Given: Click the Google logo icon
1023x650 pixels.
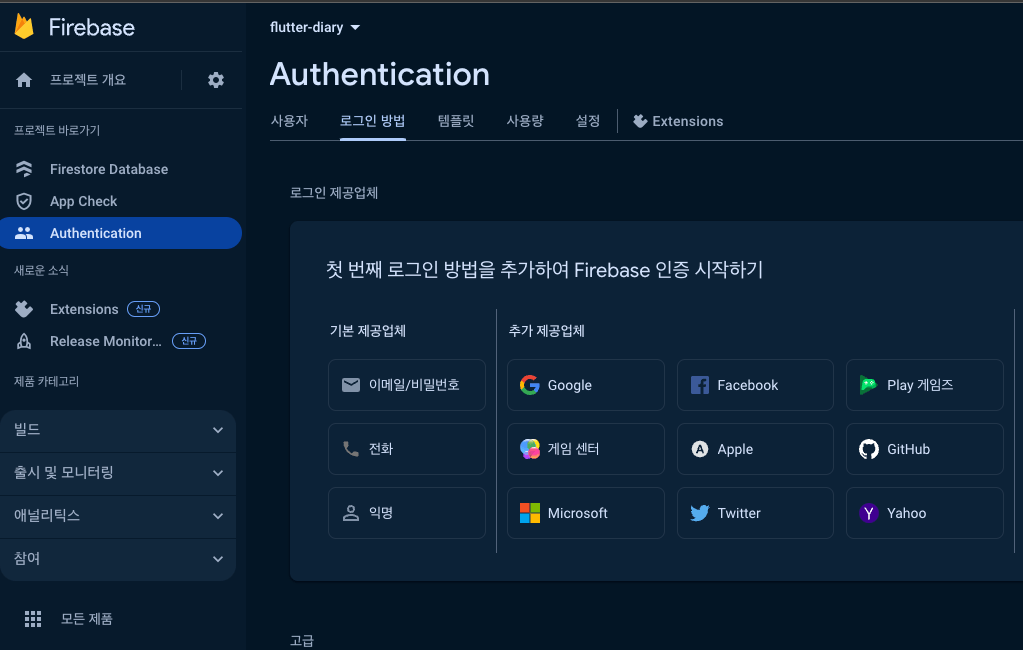Looking at the screenshot, I should pos(530,385).
